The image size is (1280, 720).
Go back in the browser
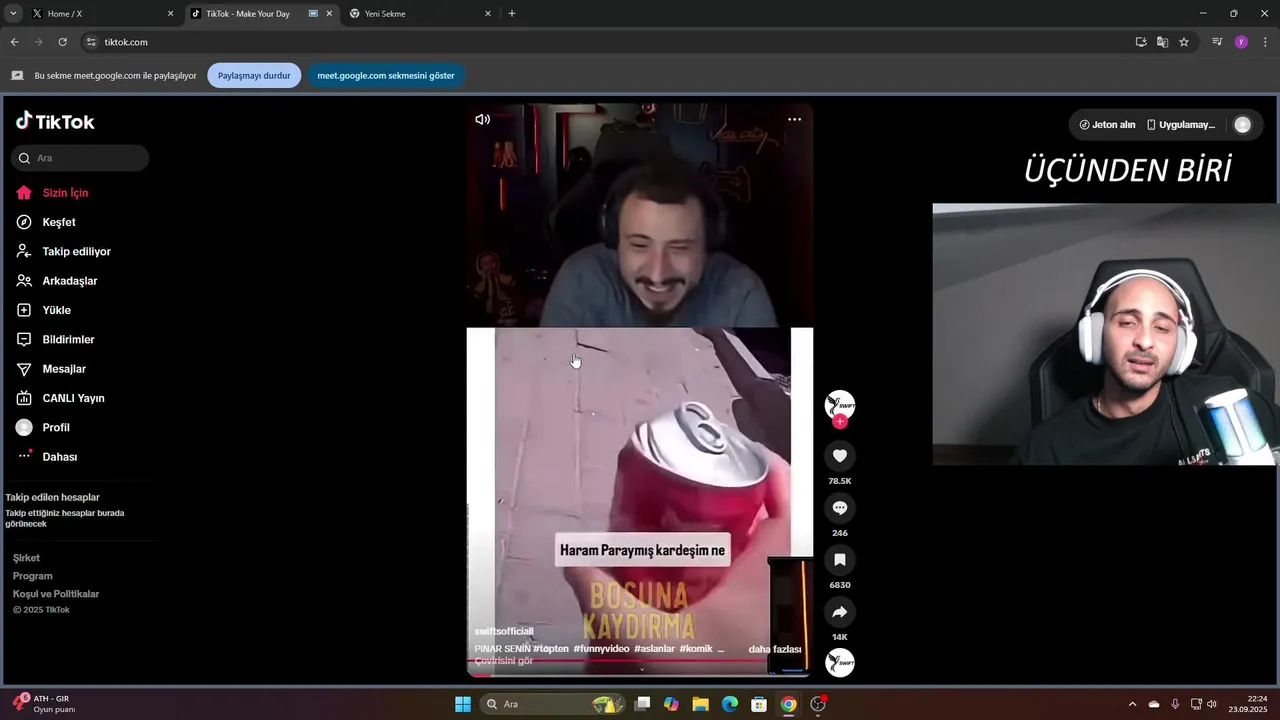click(x=14, y=42)
